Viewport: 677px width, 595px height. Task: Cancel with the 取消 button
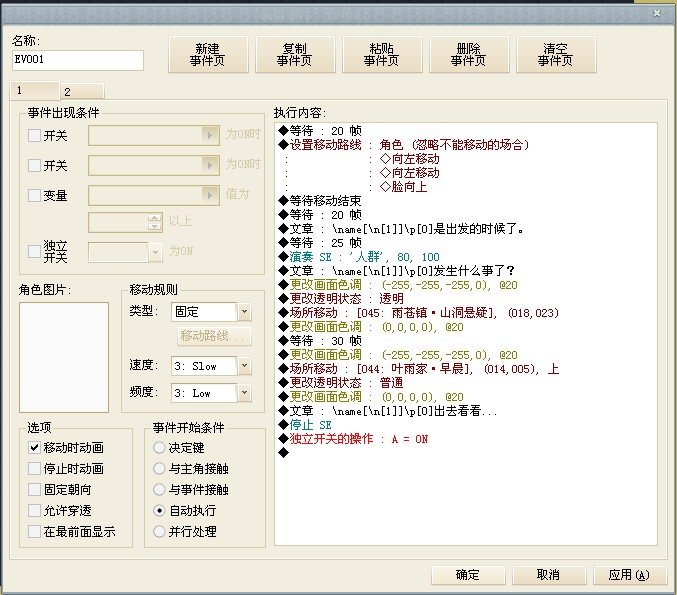[549, 575]
